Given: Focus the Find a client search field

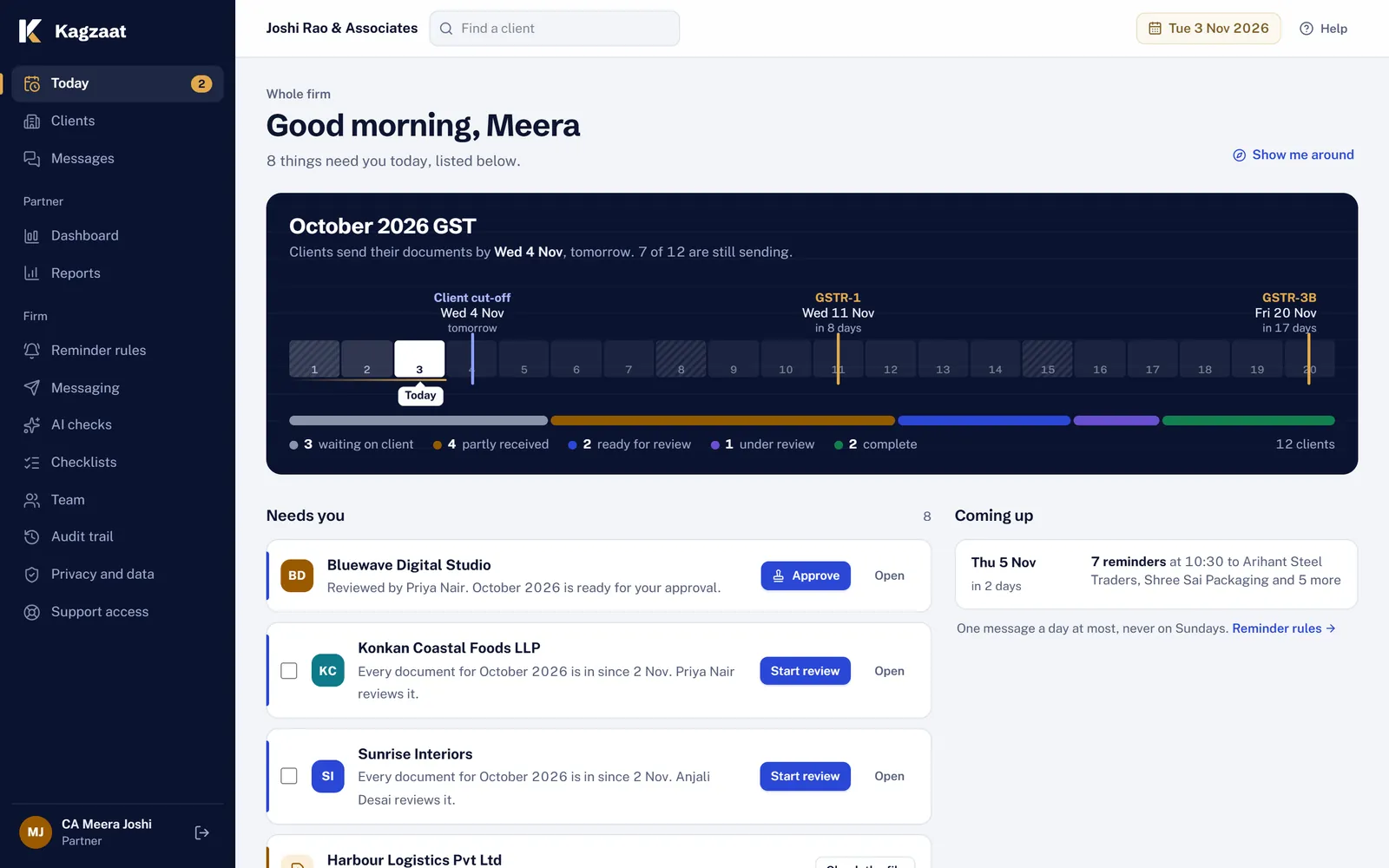Looking at the screenshot, I should click(x=555, y=29).
